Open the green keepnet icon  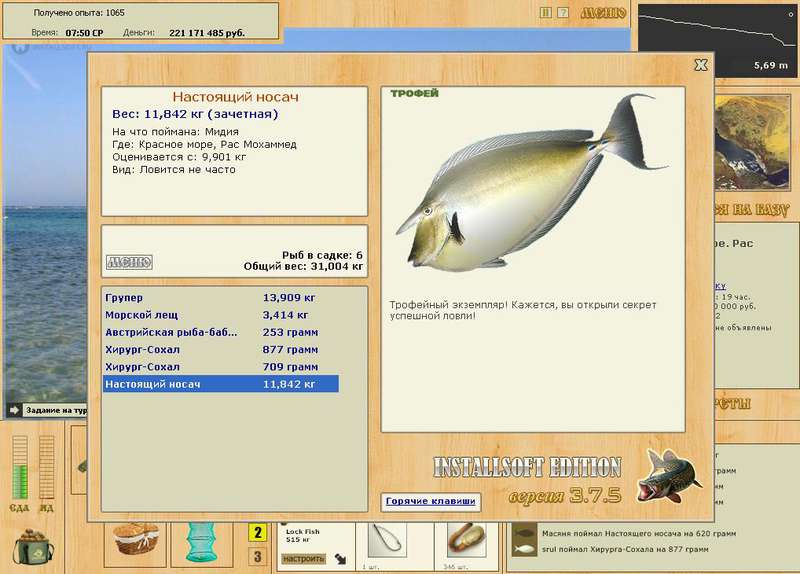coord(201,543)
